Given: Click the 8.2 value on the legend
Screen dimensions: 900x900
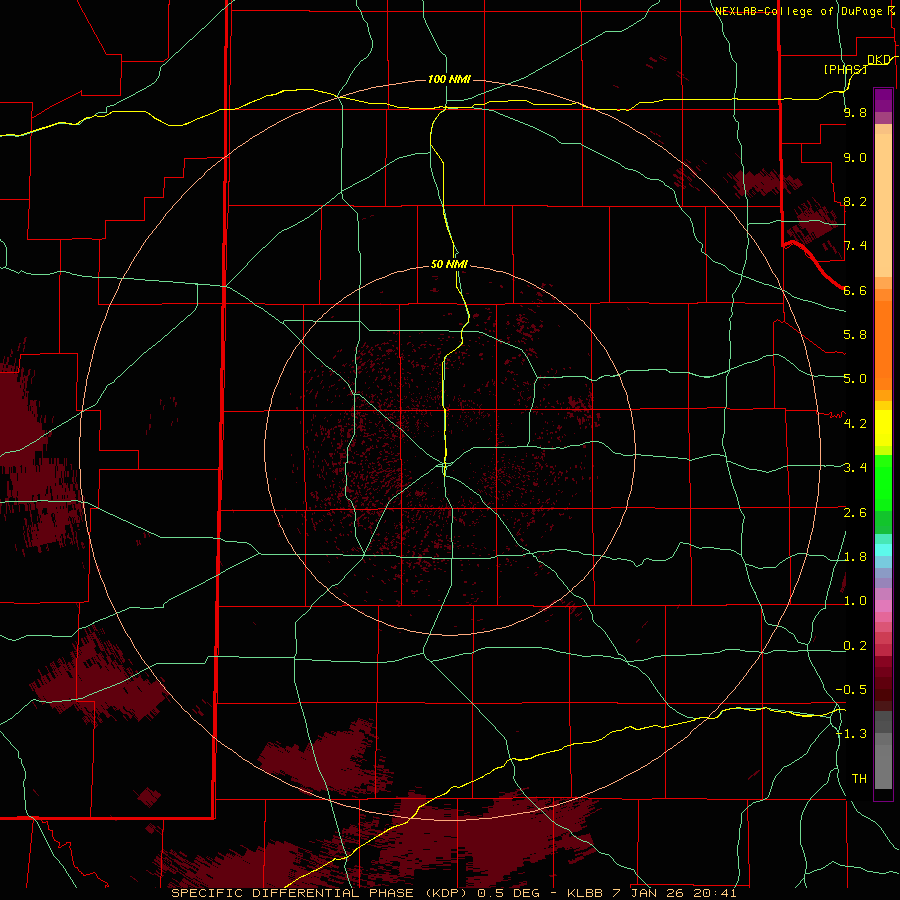Looking at the screenshot, I should (855, 201).
